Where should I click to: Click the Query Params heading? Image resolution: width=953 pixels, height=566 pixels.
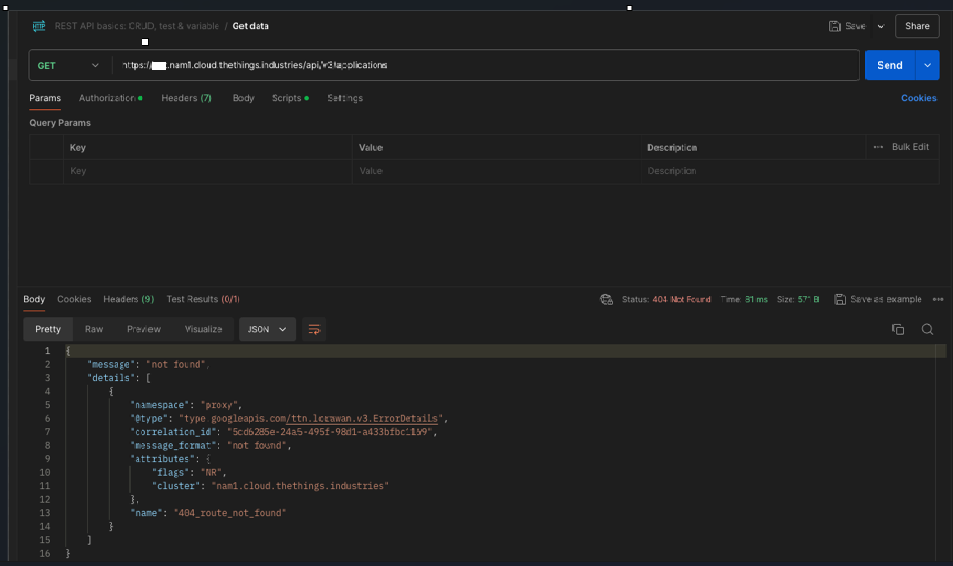pos(60,123)
